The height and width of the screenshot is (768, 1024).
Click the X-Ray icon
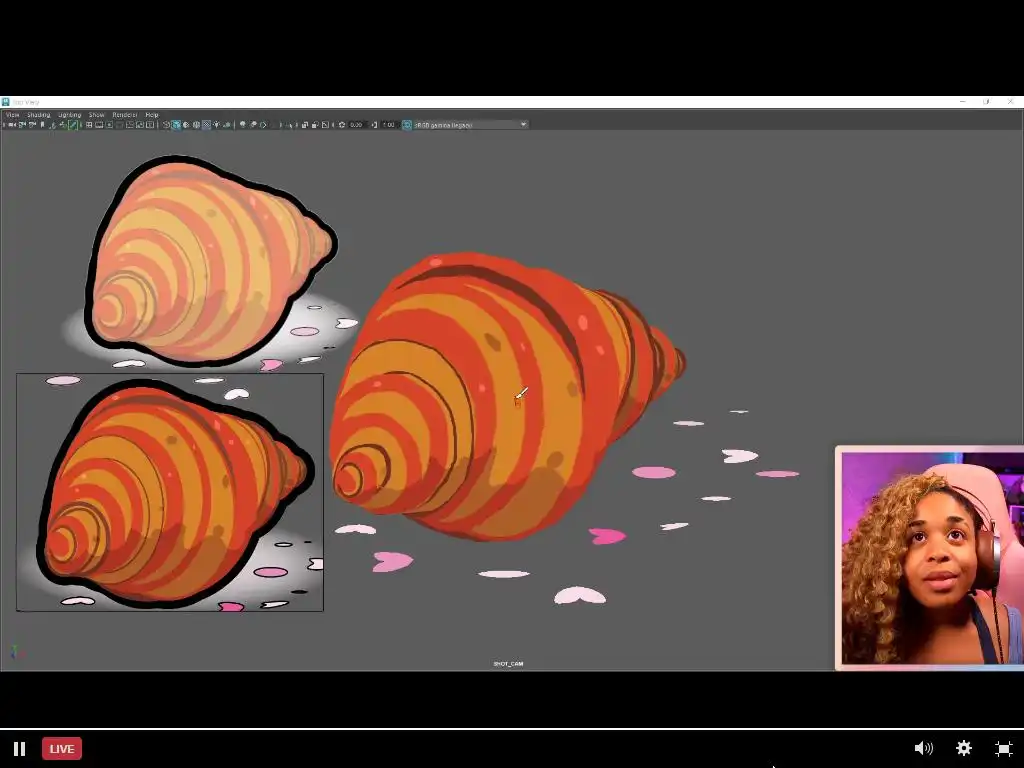pos(305,125)
